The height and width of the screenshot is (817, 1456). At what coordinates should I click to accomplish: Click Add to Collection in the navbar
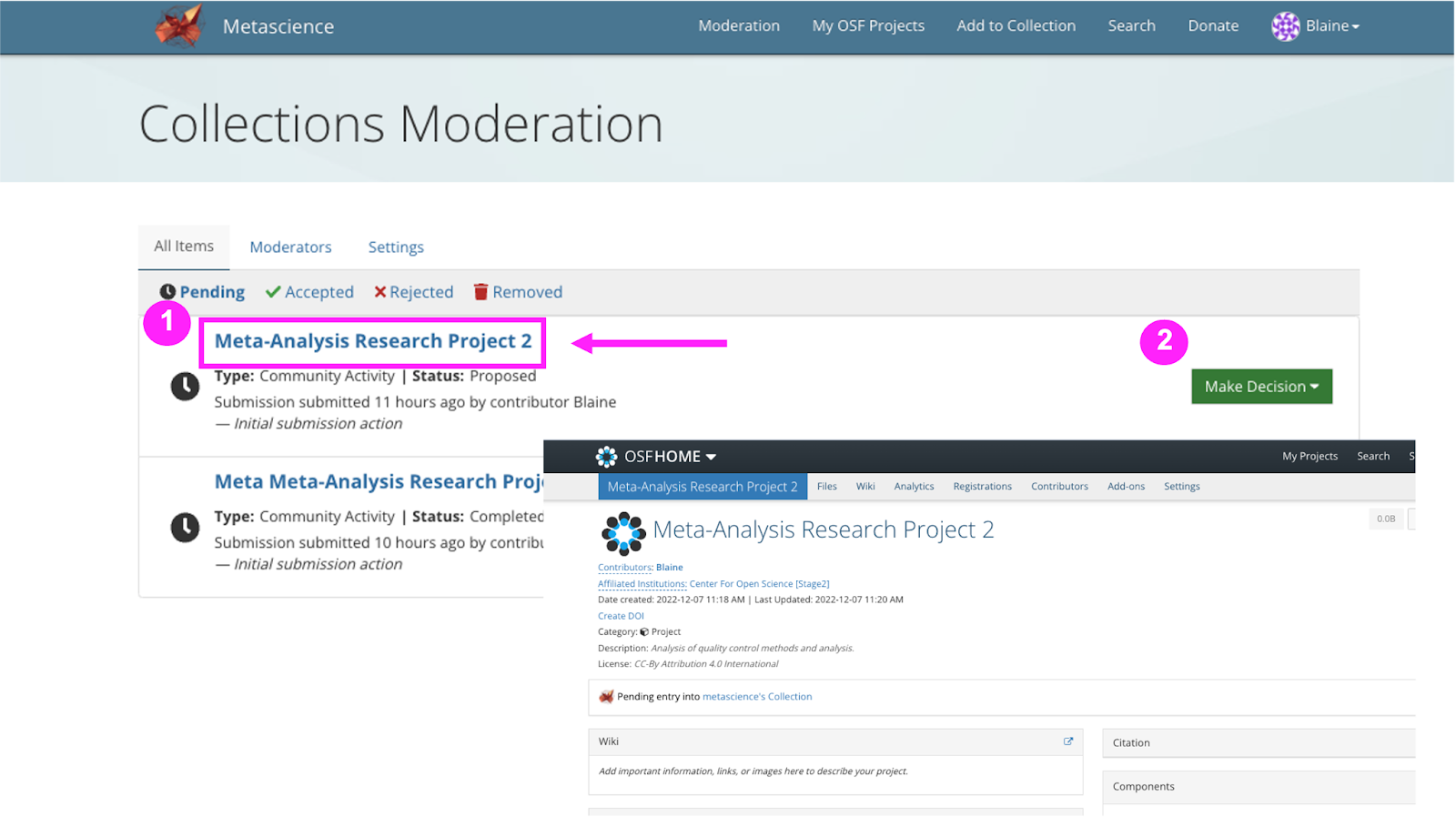[x=1016, y=26]
